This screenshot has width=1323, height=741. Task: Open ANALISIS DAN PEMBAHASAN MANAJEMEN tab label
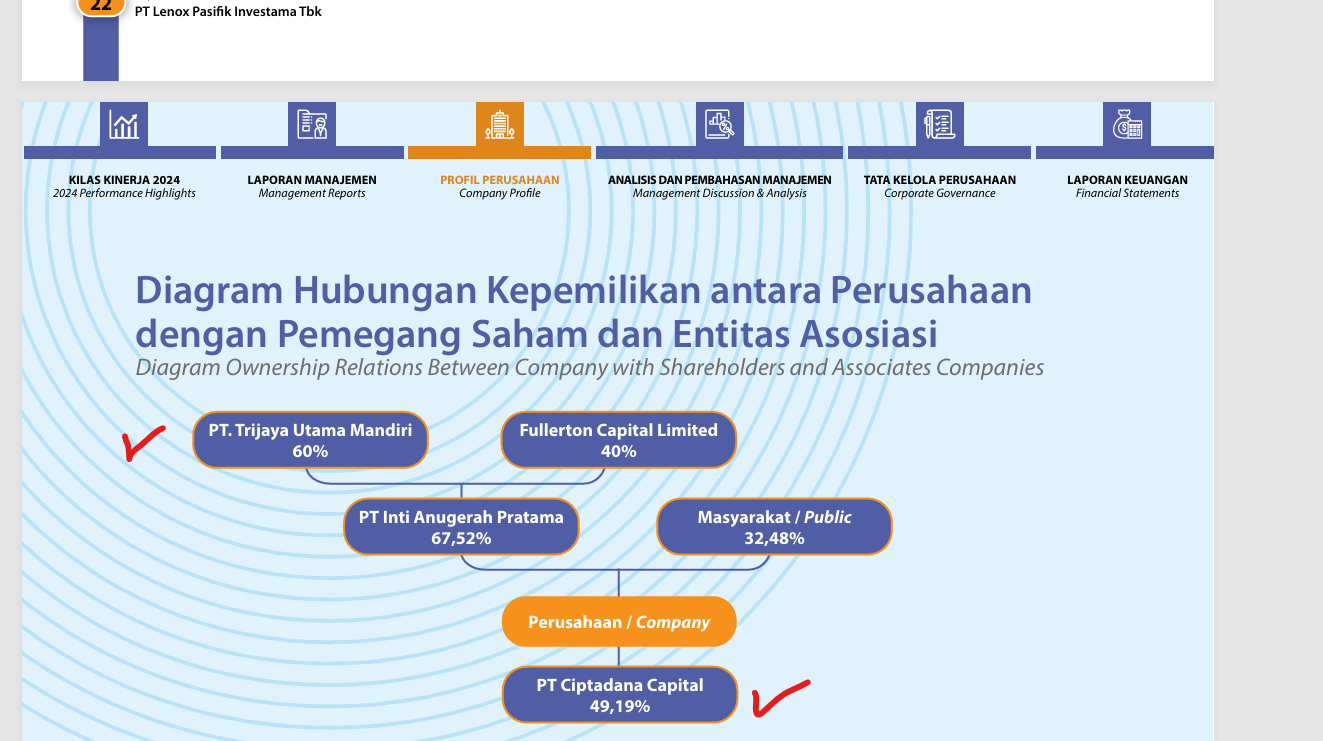coord(720,180)
